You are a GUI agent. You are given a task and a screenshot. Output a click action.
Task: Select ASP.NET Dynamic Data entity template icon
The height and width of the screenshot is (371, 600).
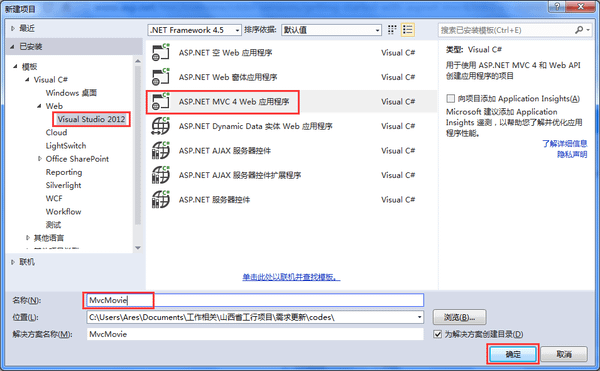click(x=161, y=126)
